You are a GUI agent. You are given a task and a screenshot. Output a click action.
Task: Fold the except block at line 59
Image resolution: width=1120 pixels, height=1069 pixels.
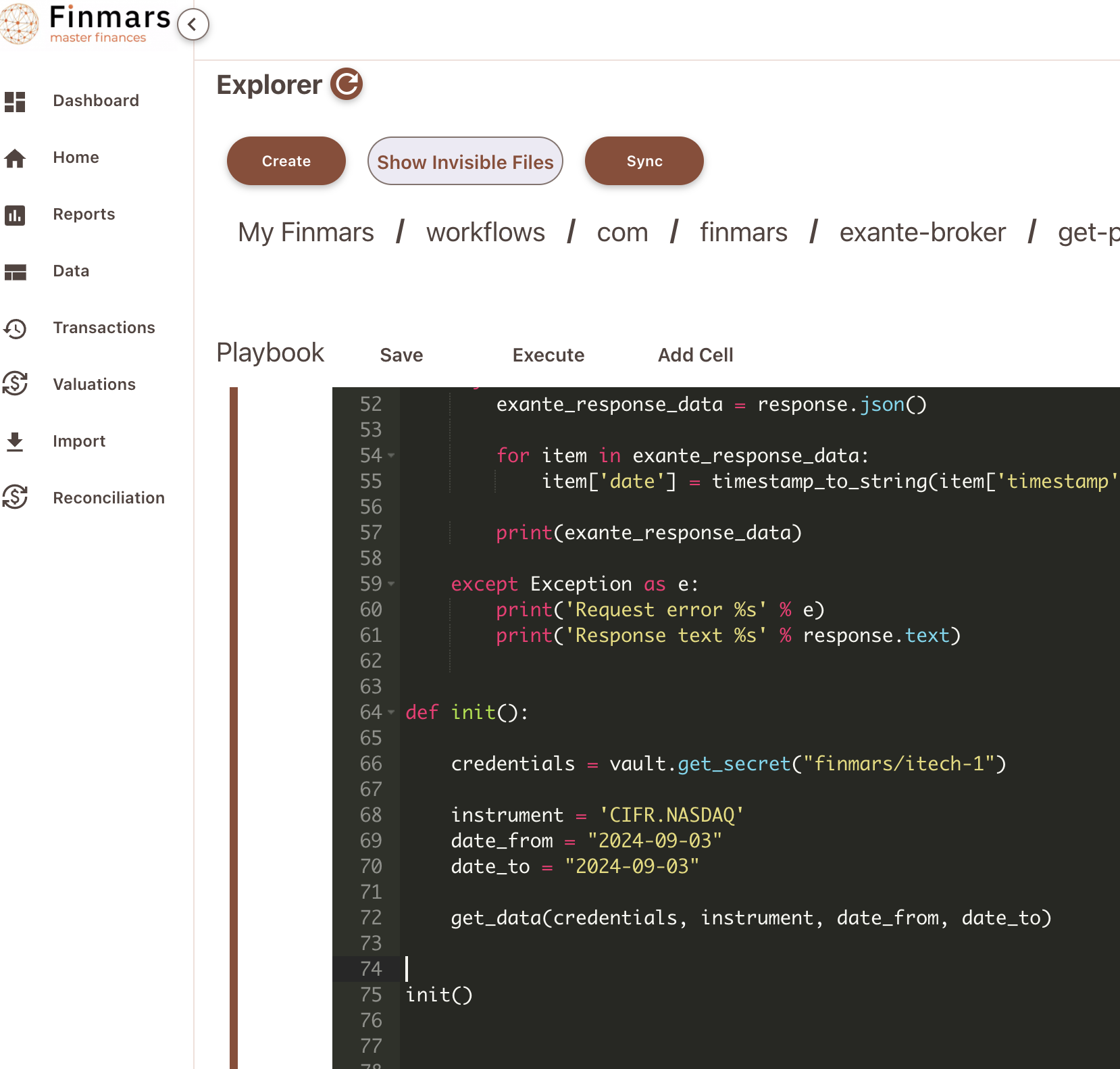tap(391, 584)
